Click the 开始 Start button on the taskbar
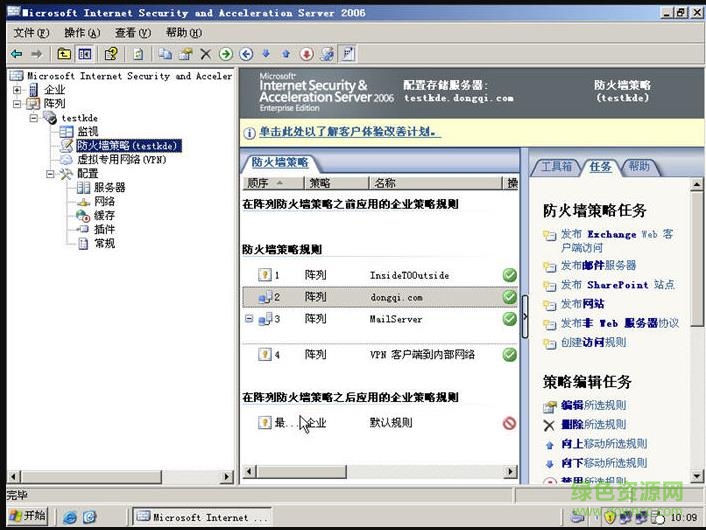Image resolution: width=706 pixels, height=530 pixels. [26, 516]
